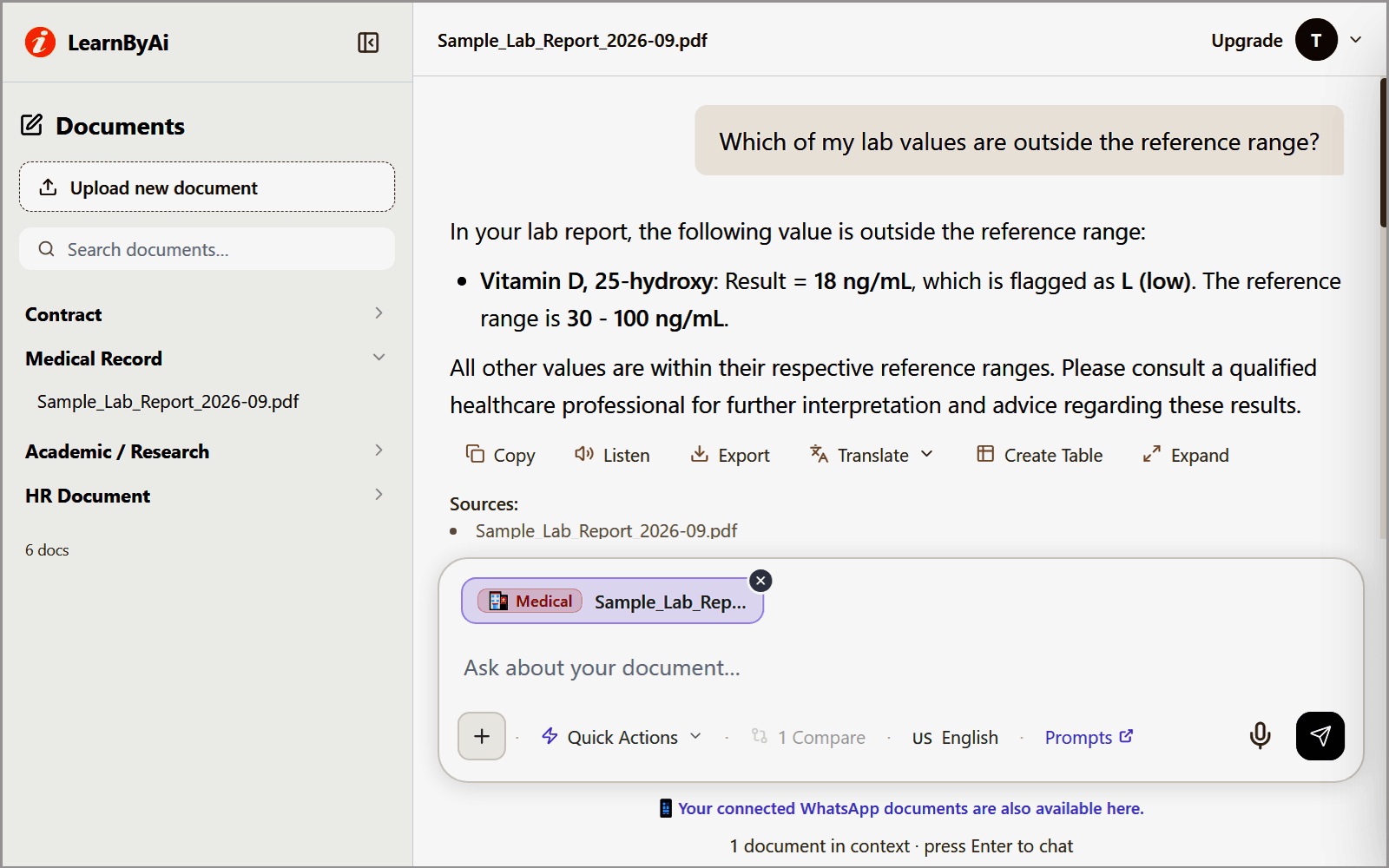Click the Ask about your document field
This screenshot has height=868, width=1389.
(900, 667)
